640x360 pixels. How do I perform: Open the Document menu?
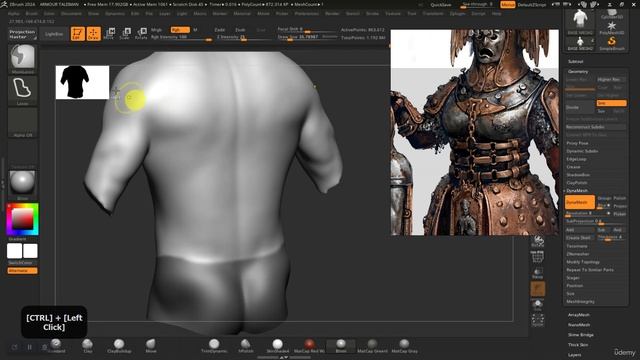pyautogui.click(x=71, y=13)
